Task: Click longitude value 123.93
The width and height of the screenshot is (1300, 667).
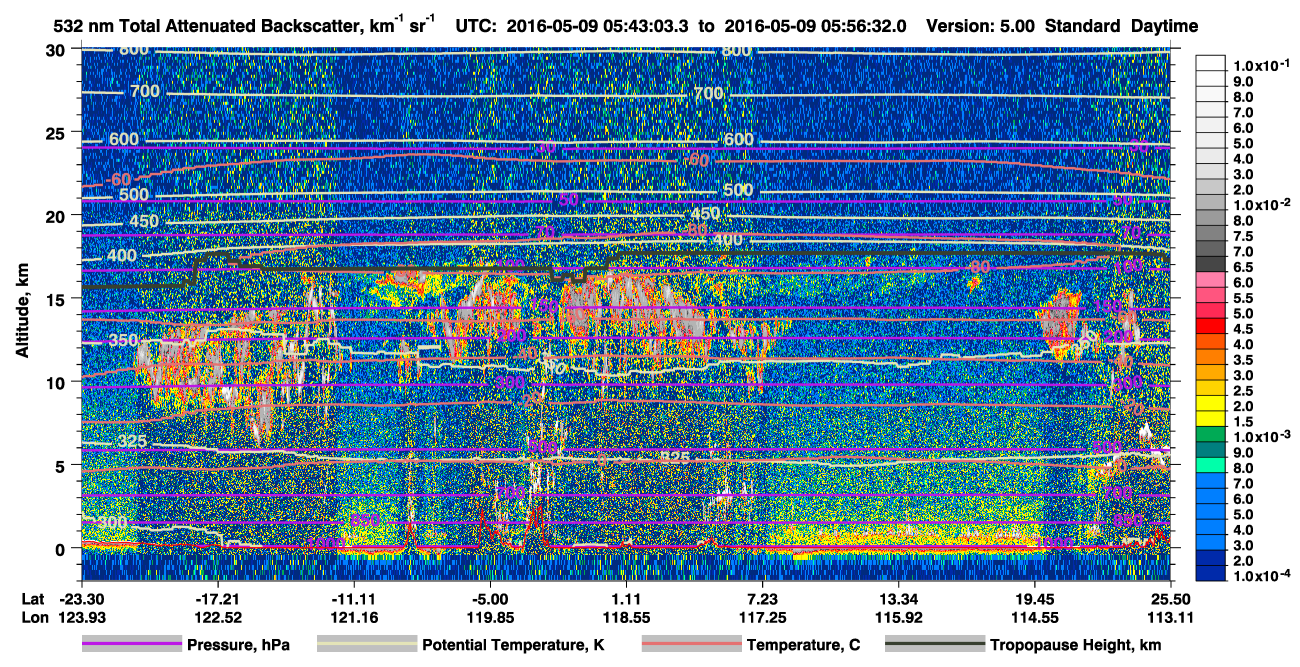Action: point(82,617)
